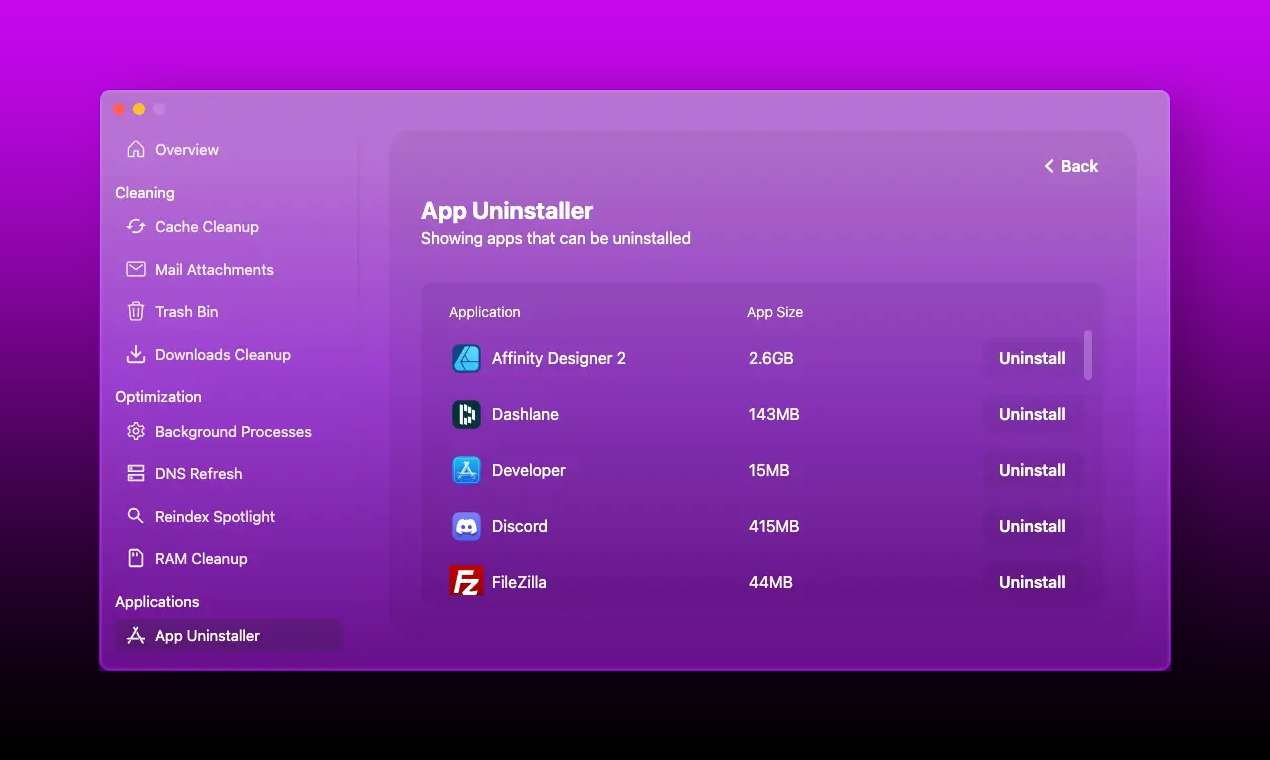Uninstall the Developer app

pyautogui.click(x=1032, y=471)
